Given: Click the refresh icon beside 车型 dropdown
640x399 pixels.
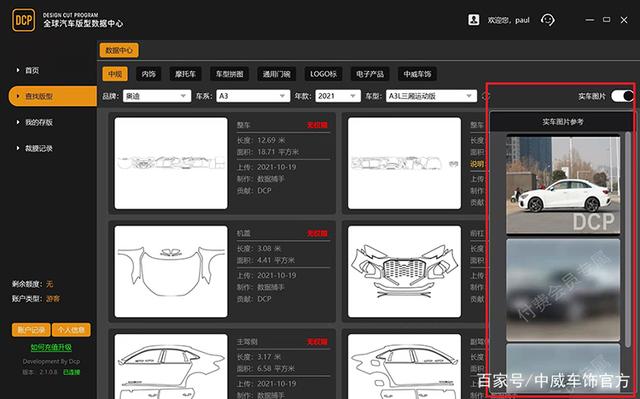Looking at the screenshot, I should pos(485,96).
